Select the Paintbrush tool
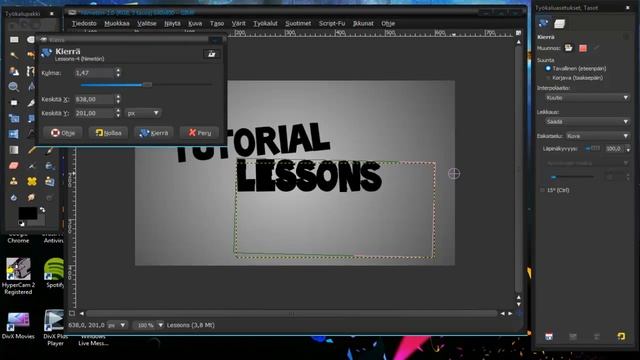640x360 pixels. 49,150
